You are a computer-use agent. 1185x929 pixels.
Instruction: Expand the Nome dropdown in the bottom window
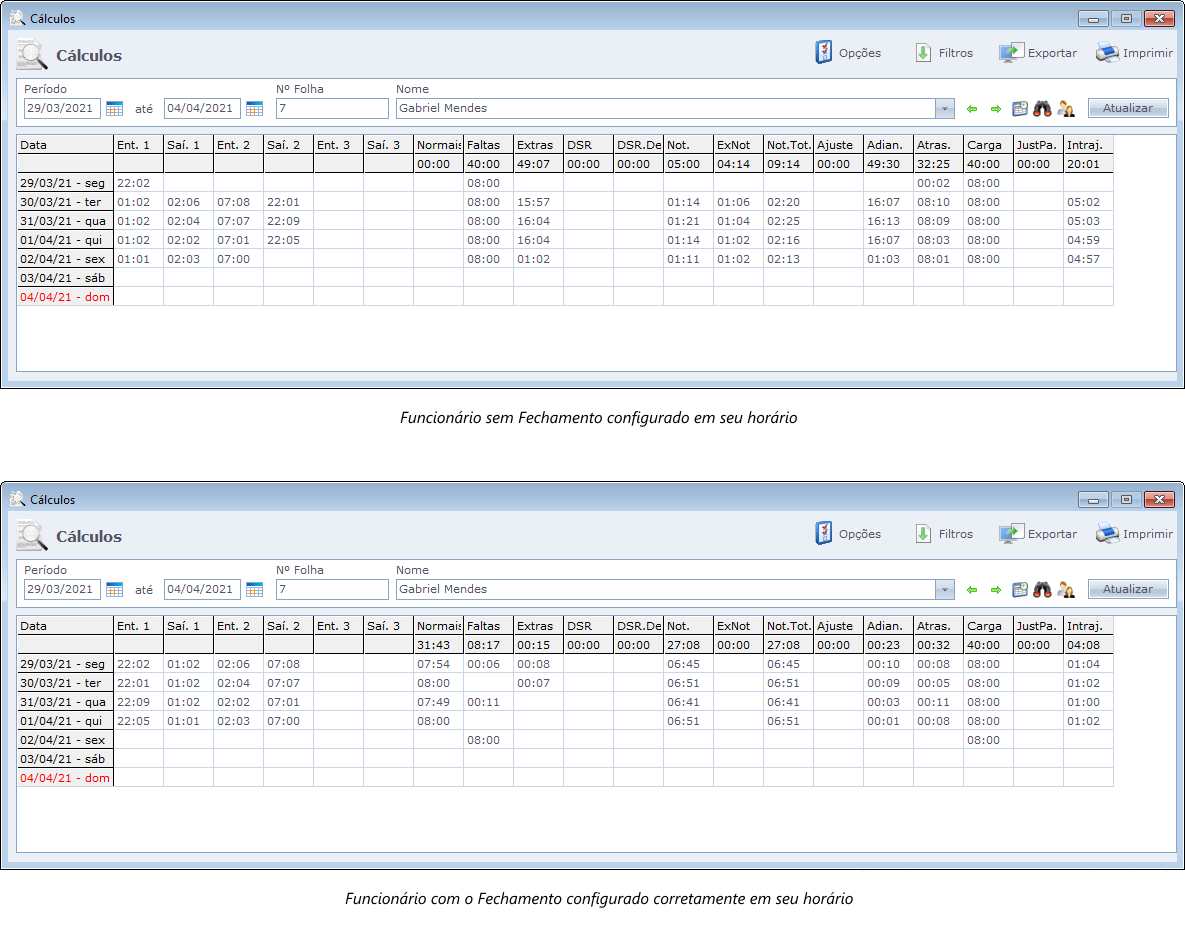(945, 590)
